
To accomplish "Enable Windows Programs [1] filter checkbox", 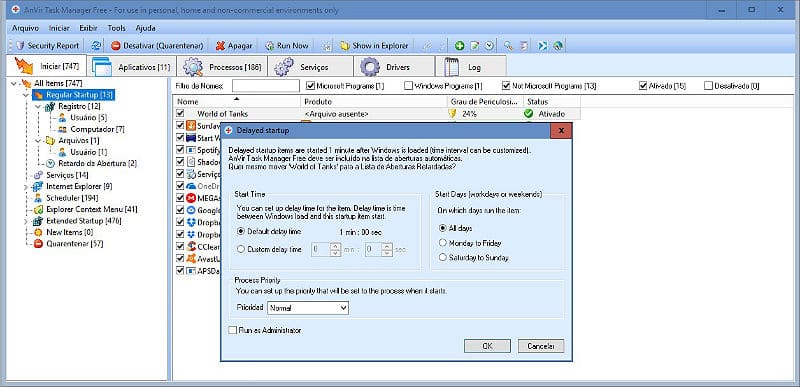I will (x=408, y=86).
